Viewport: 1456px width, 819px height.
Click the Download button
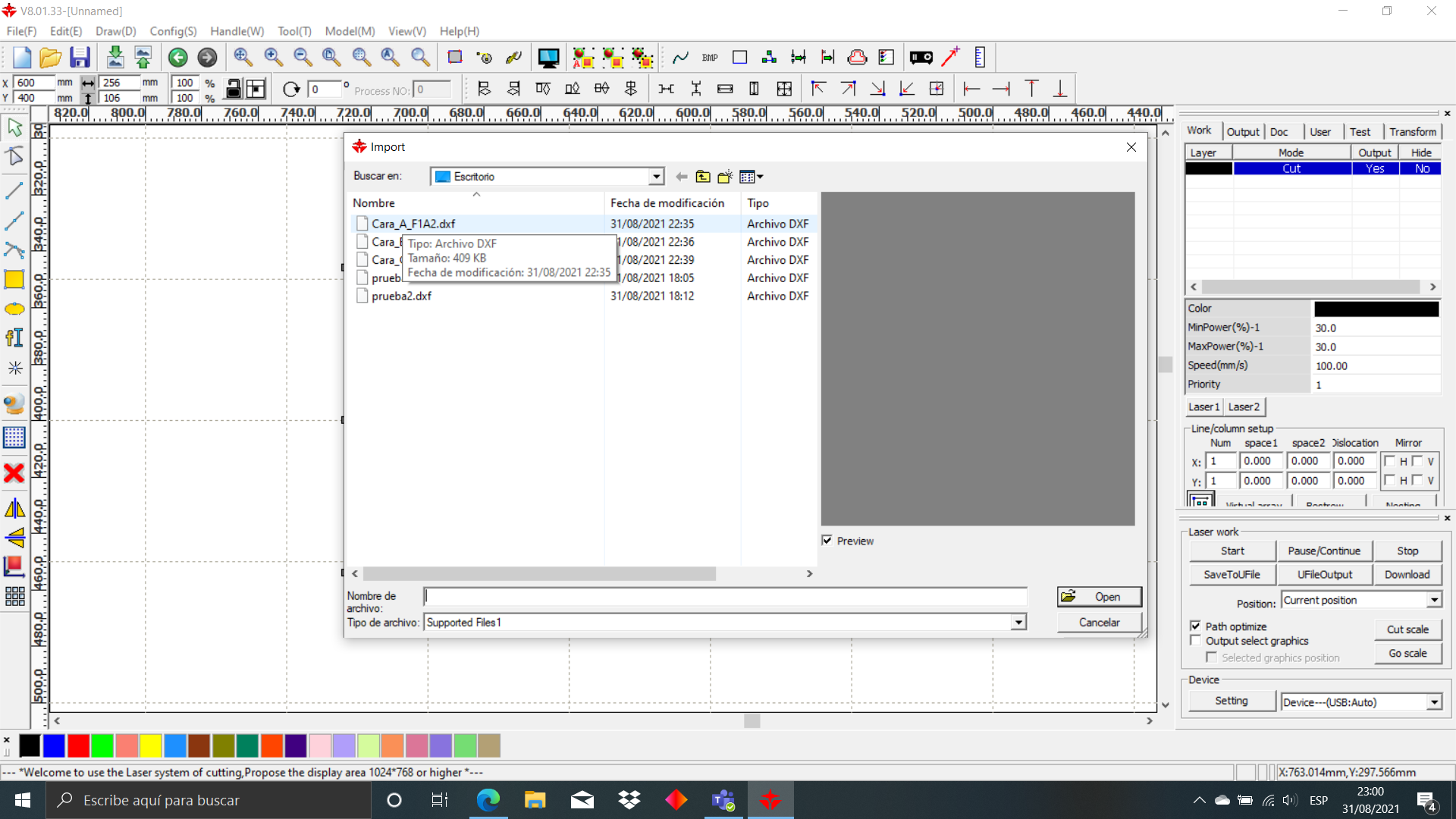click(1407, 575)
